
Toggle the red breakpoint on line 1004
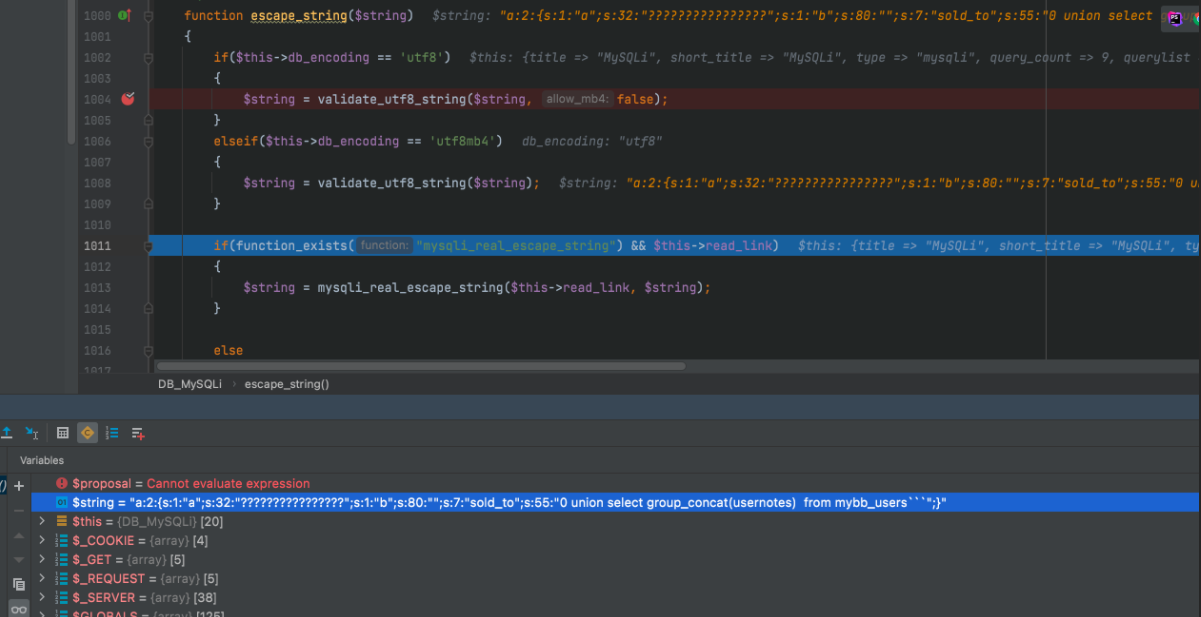128,98
